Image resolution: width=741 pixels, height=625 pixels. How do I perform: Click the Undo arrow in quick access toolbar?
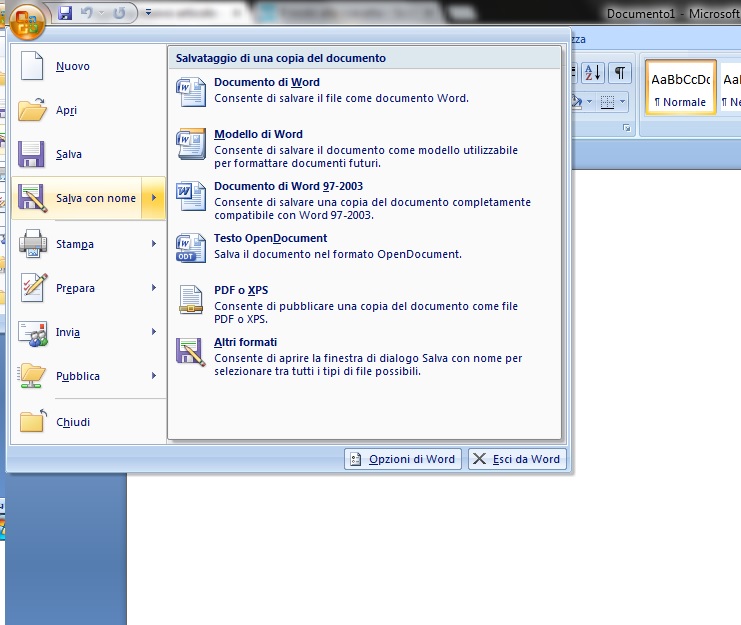pos(86,13)
